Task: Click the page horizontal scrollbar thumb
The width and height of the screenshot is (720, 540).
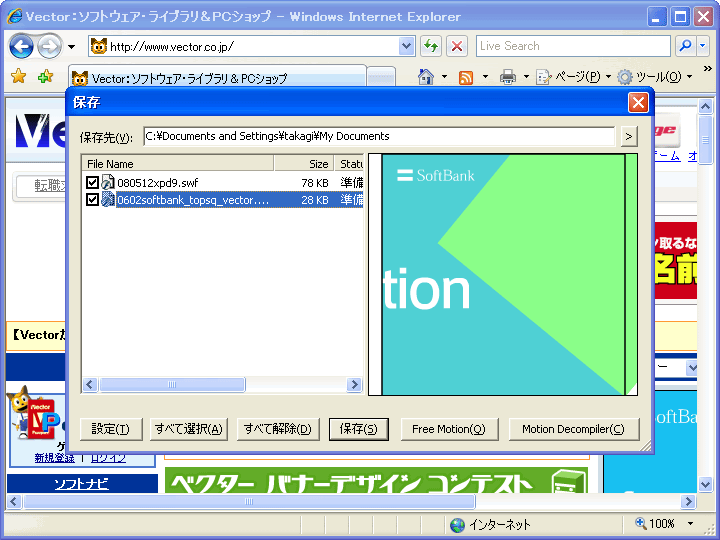Action: point(249,501)
